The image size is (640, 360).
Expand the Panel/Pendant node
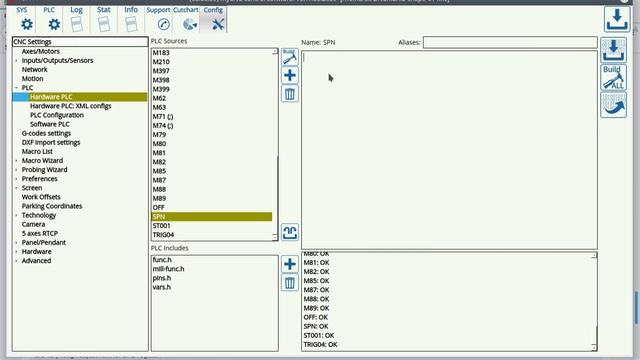click(x=16, y=242)
